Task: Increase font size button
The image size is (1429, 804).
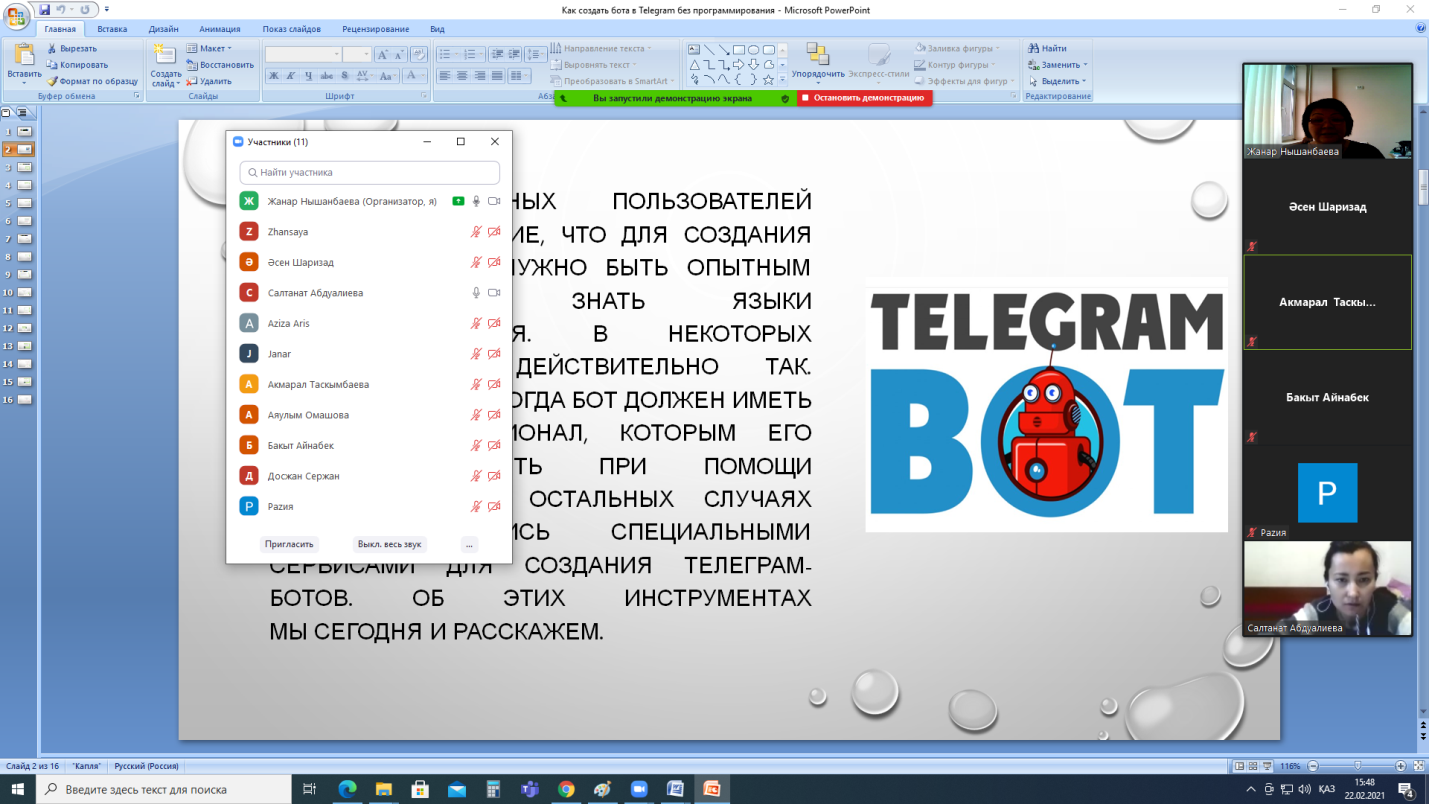Action: pyautogui.click(x=382, y=55)
